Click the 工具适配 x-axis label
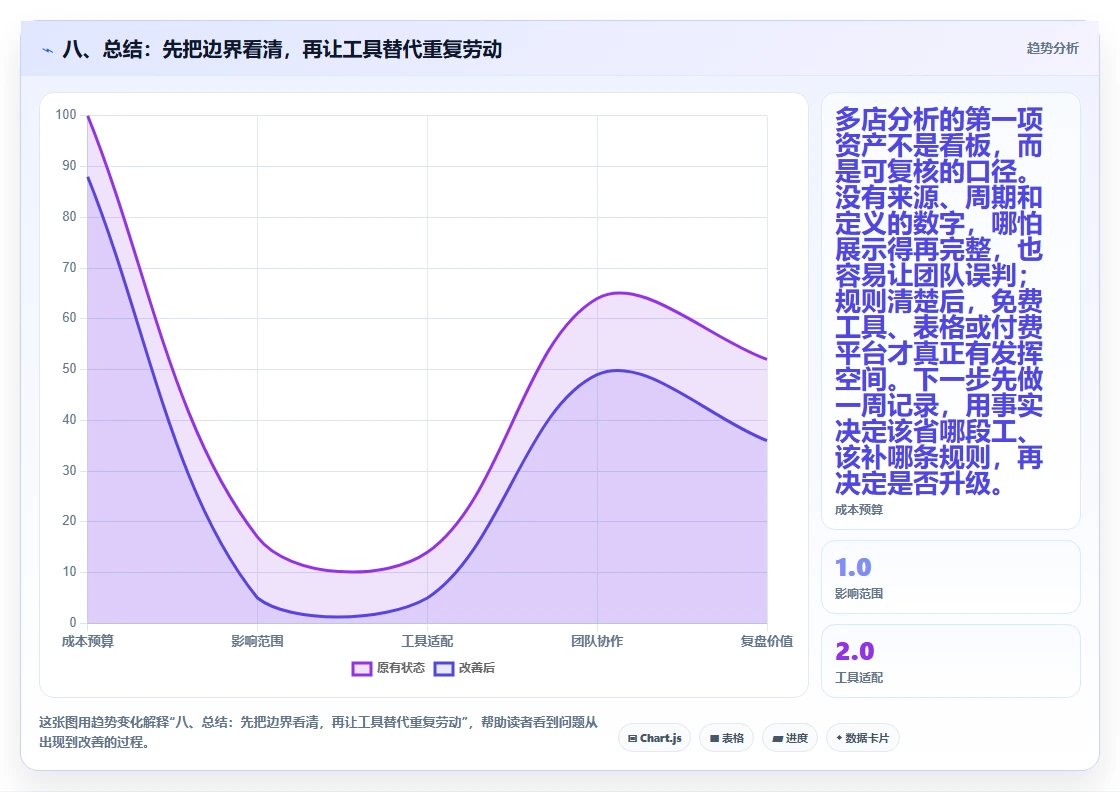This screenshot has height=792, width=1120. (427, 641)
